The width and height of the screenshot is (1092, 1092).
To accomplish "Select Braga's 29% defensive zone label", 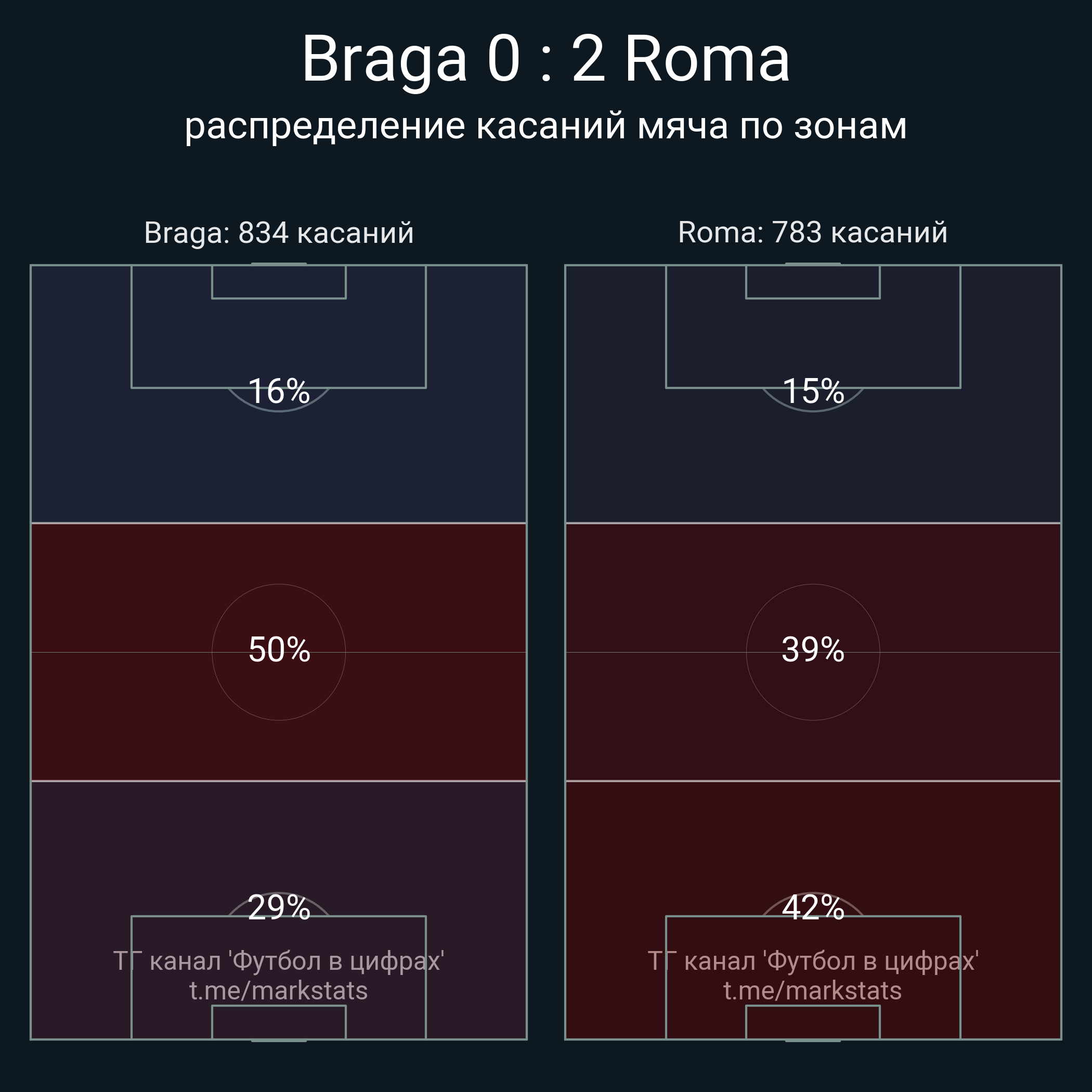I will [279, 908].
